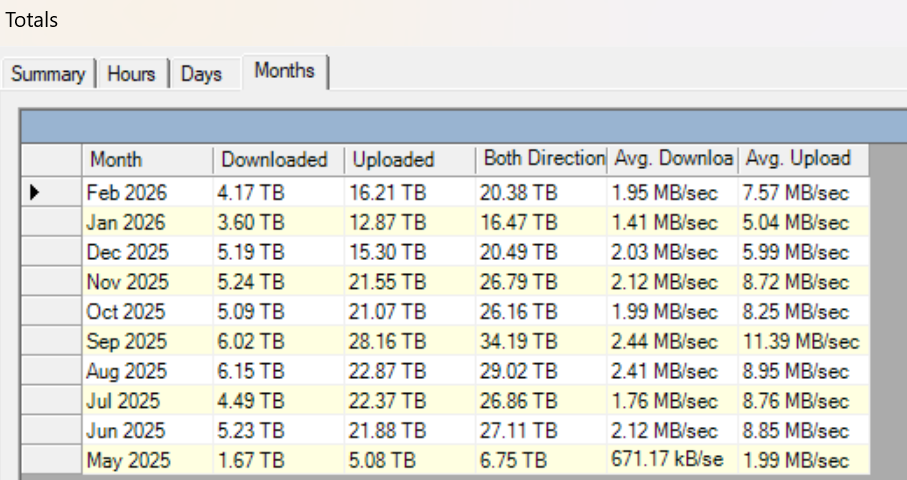This screenshot has height=480, width=907.
Task: Click the 4.17 TB downloaded cell
Action: point(278,193)
